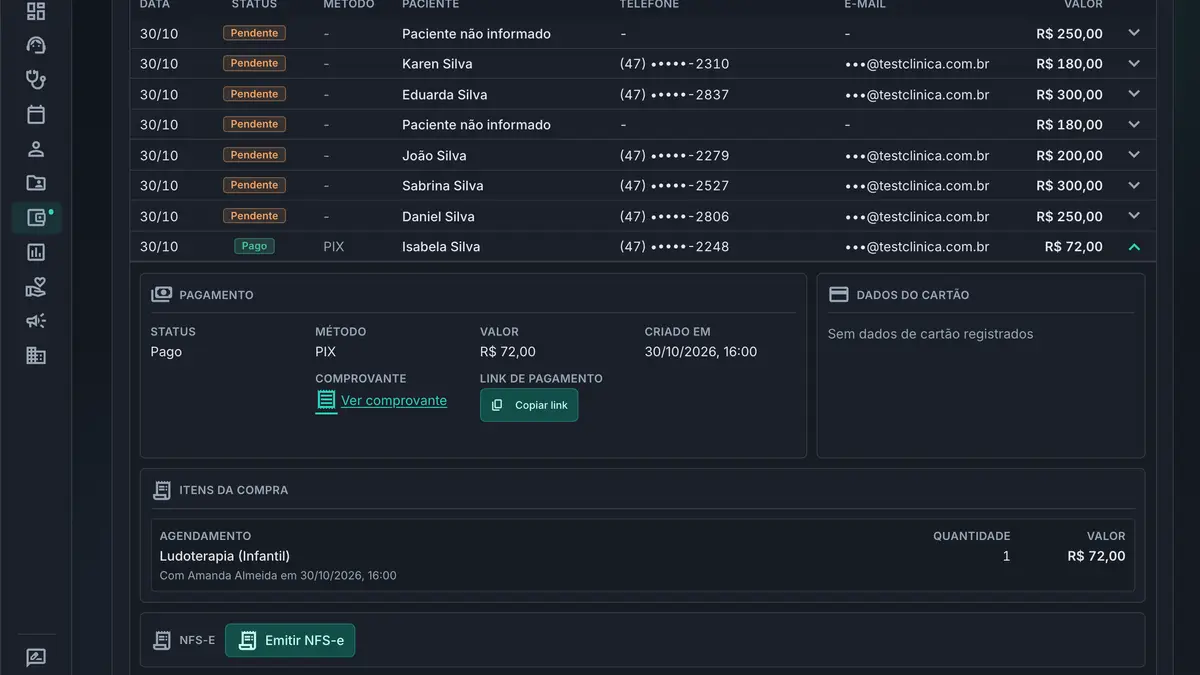Click the Ludoterapia (Infantil) item name
Viewport: 1200px width, 675px height.
coord(225,556)
